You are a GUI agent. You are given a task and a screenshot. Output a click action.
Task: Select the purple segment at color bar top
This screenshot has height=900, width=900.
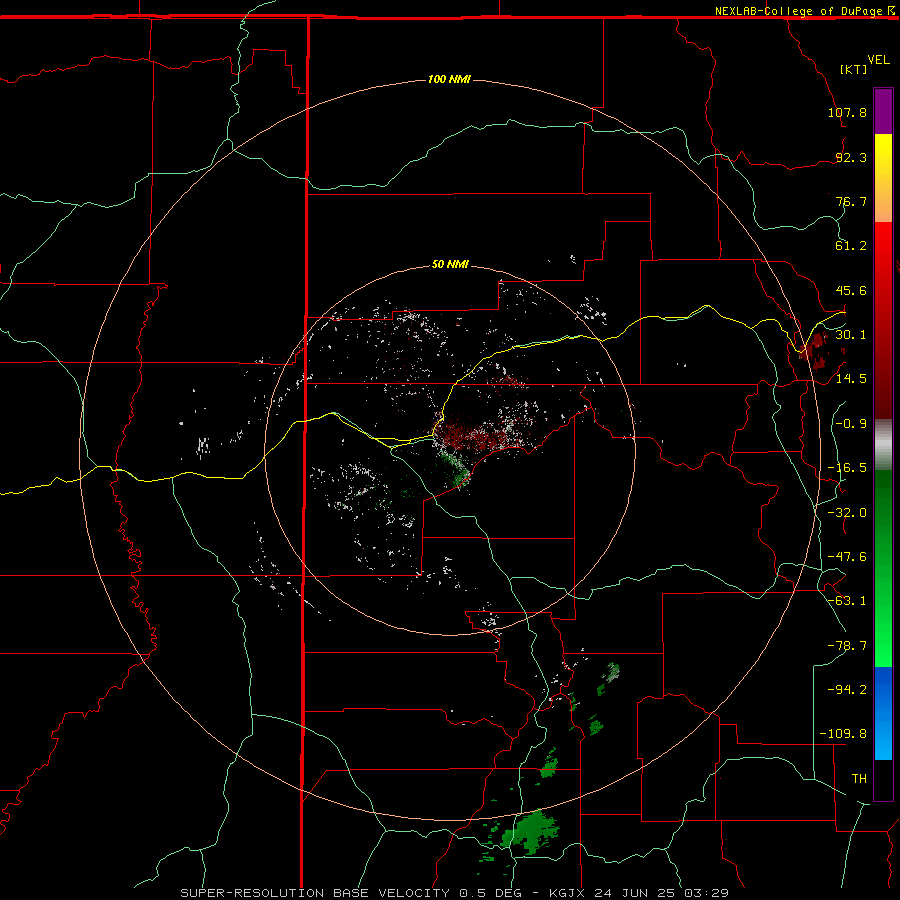883,111
